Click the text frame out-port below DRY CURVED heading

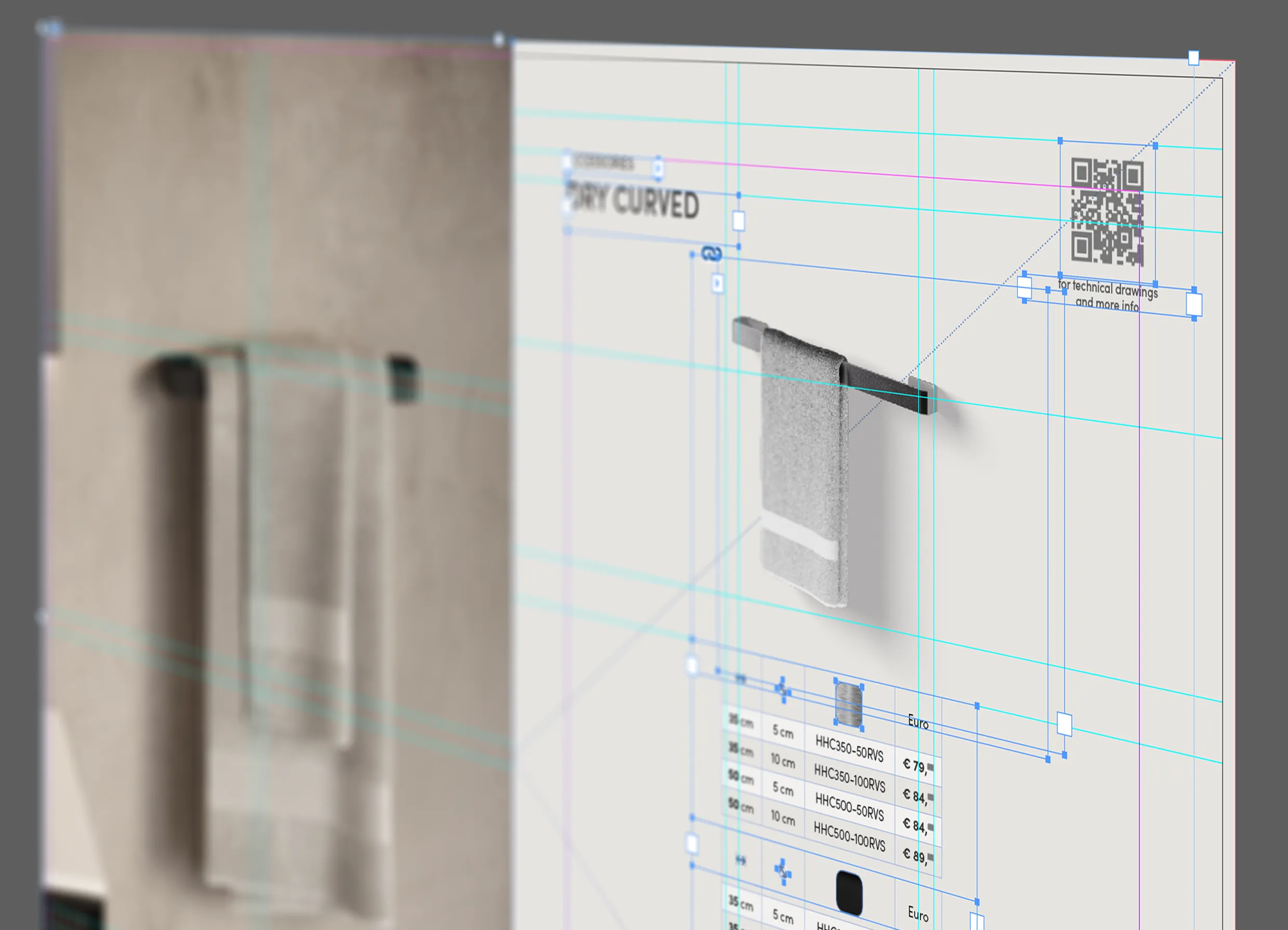tap(738, 221)
